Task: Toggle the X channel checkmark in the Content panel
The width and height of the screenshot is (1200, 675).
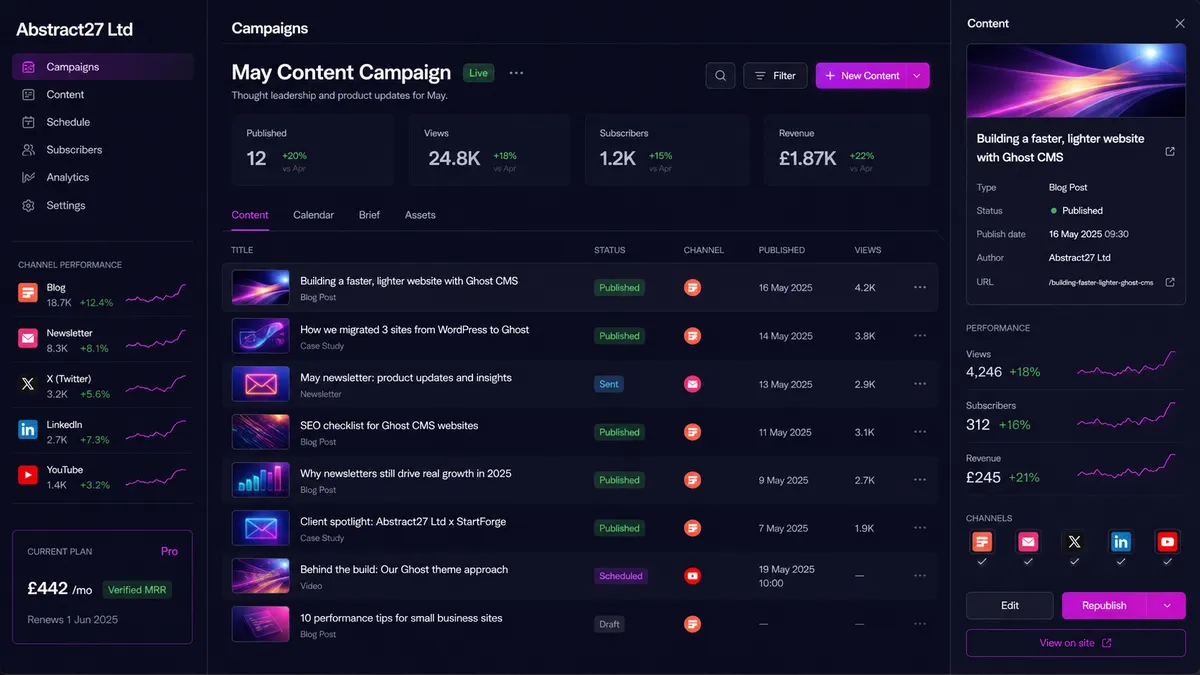Action: pyautogui.click(x=1074, y=562)
